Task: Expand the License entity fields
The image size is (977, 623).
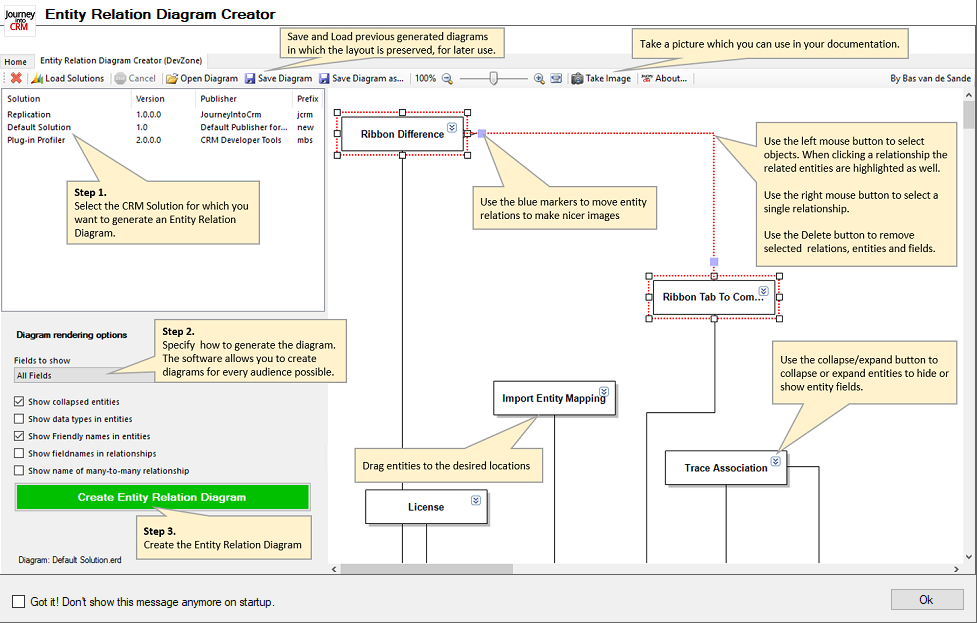Action: coord(476,500)
